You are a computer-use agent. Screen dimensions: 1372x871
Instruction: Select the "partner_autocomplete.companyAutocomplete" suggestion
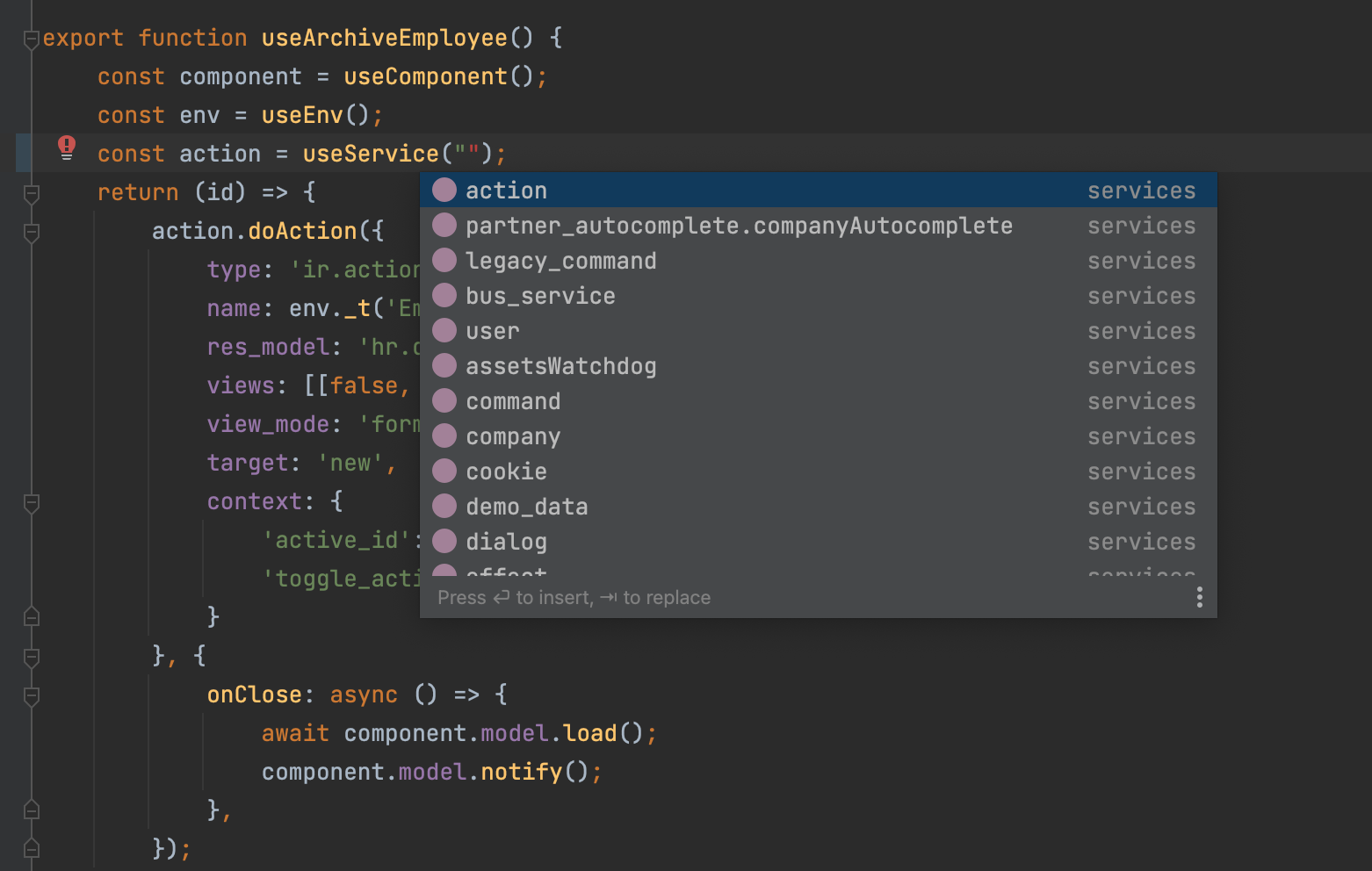pos(738,225)
